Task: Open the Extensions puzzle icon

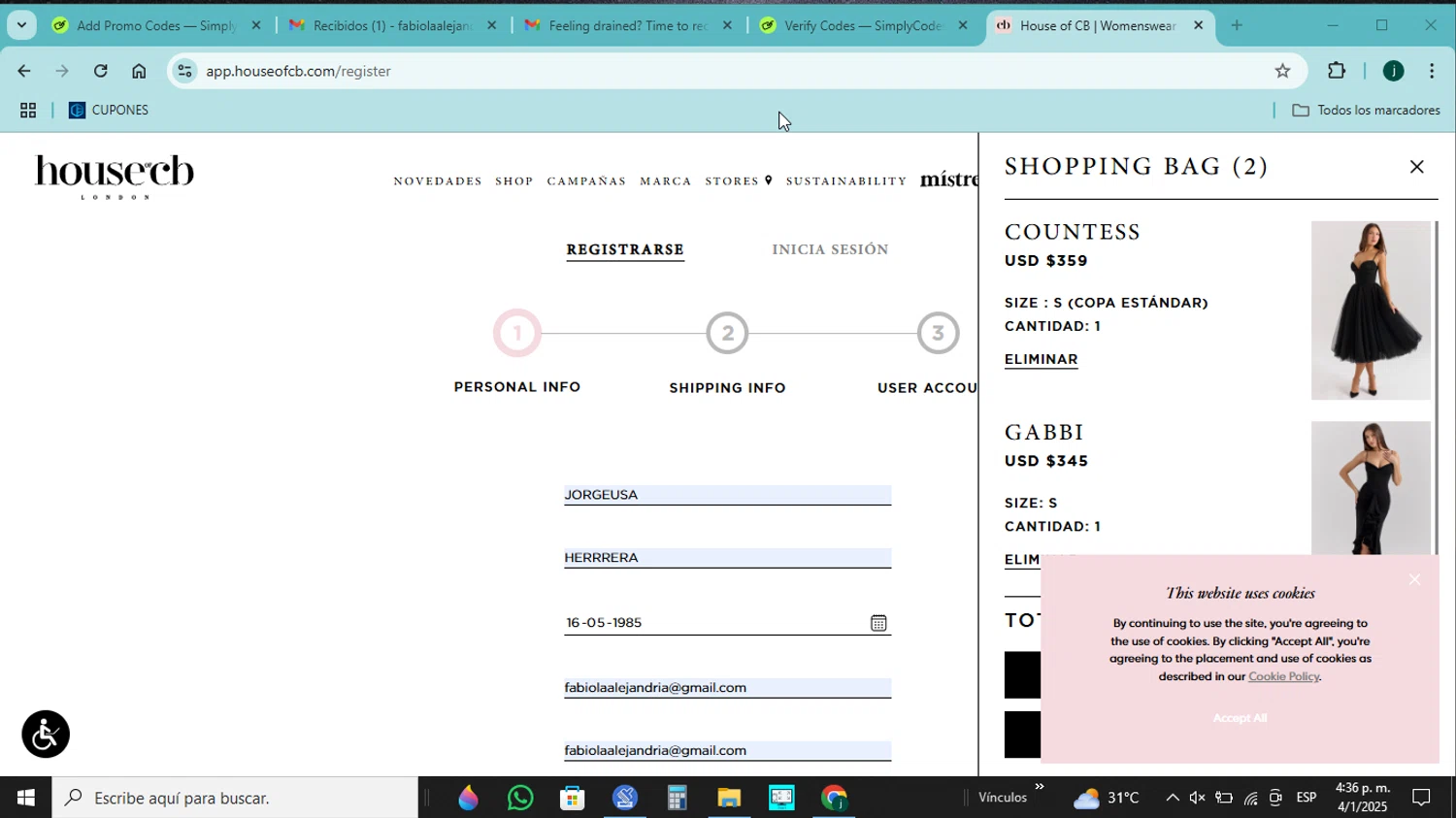Action: [1337, 71]
